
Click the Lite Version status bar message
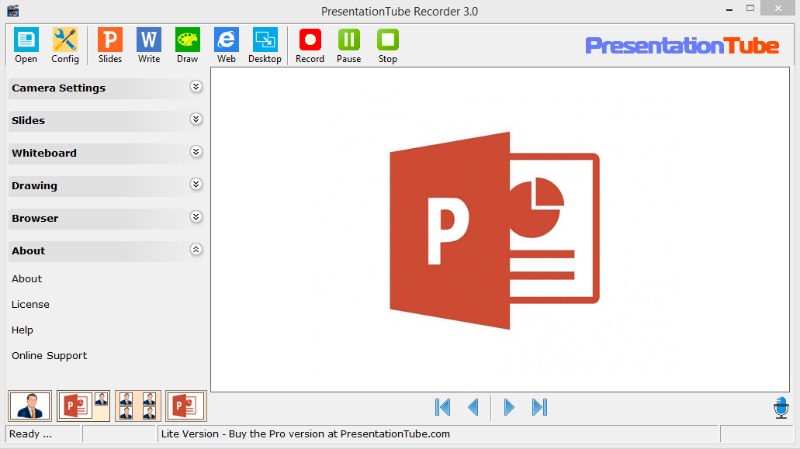pos(305,434)
